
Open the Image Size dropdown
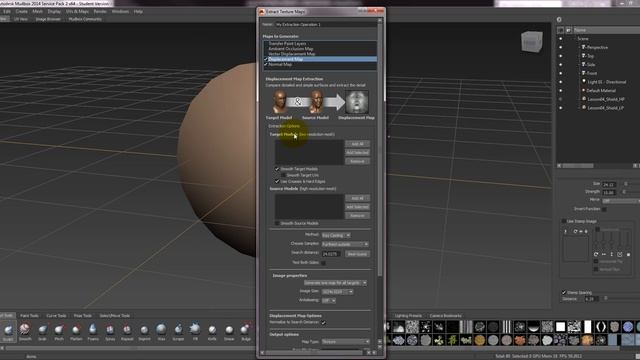(x=337, y=292)
